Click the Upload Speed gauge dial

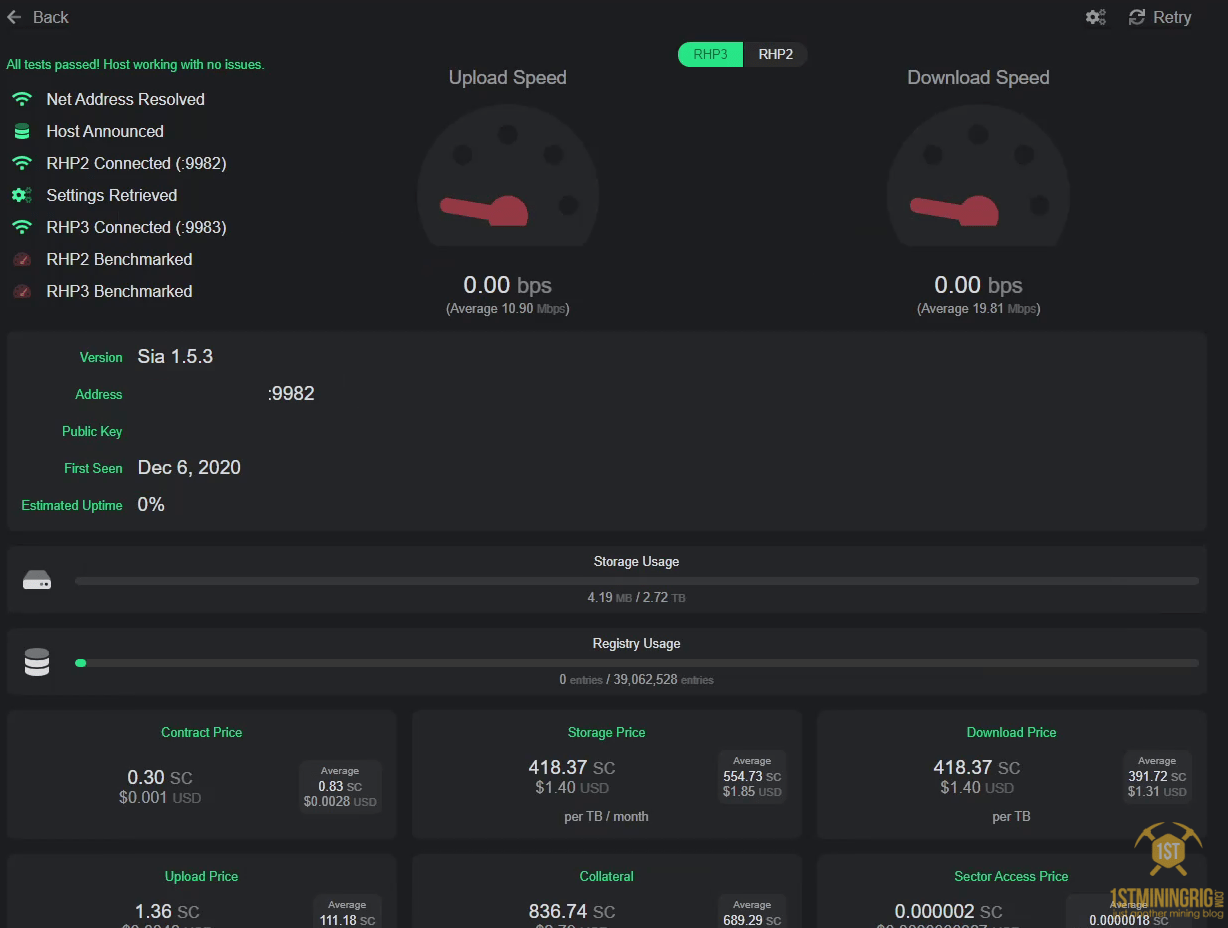[508, 174]
